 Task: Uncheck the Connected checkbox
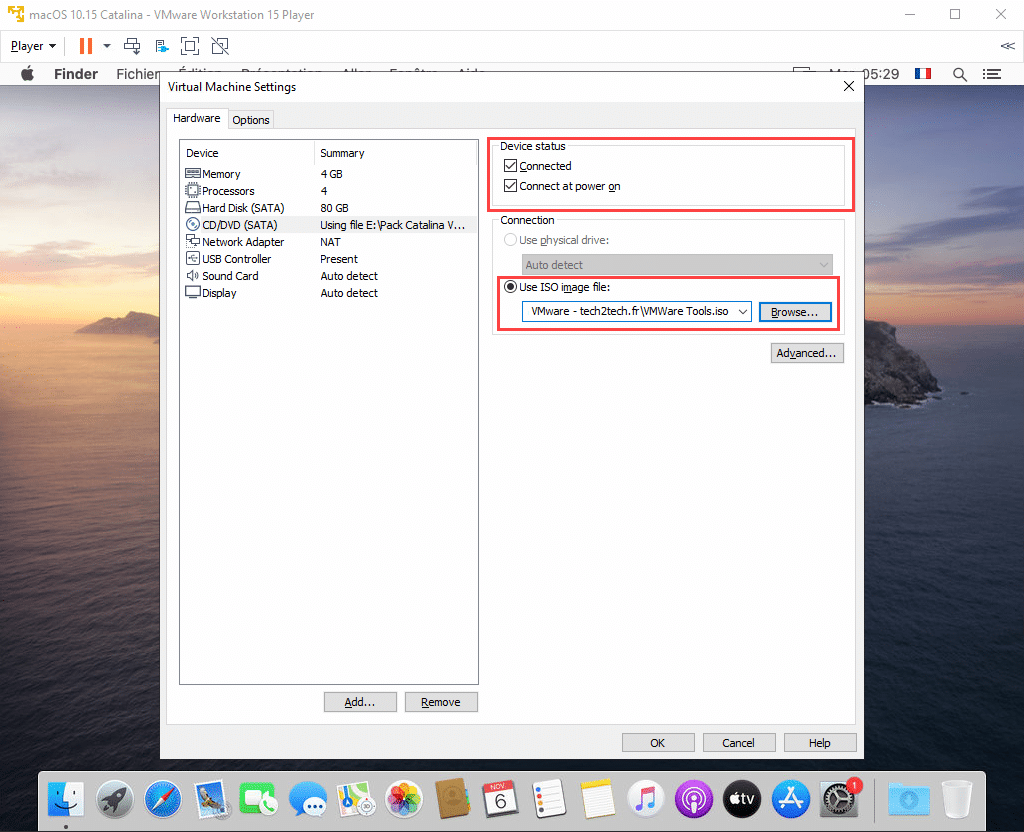click(511, 166)
